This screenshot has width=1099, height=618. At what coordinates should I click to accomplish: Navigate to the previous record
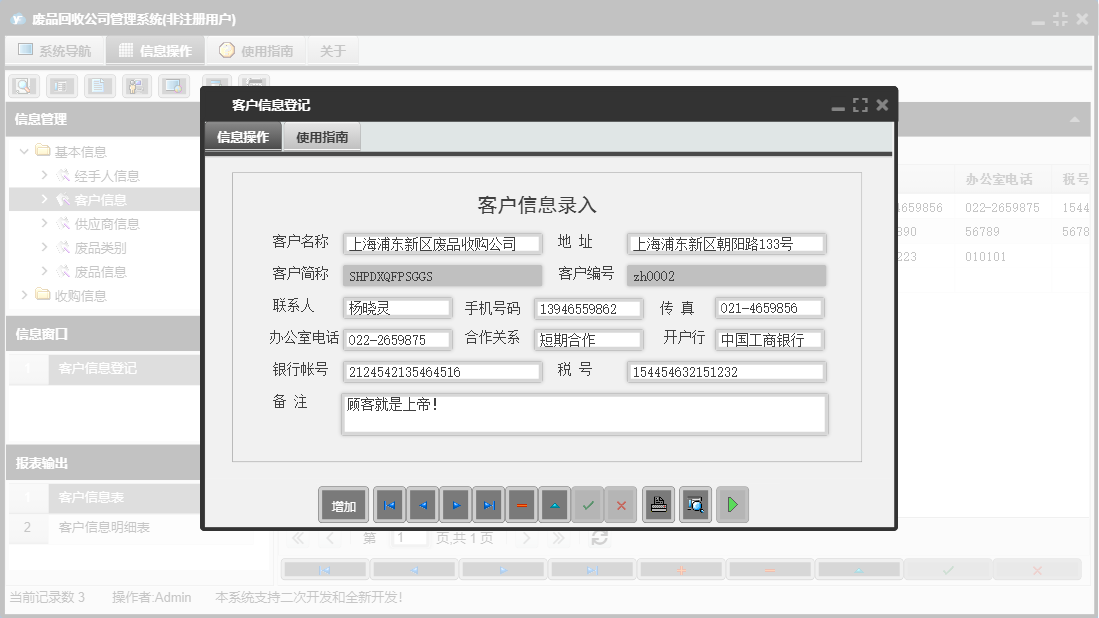click(422, 504)
